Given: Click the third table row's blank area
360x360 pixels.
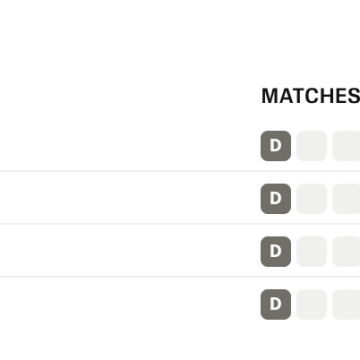Looking at the screenshot, I should (130, 252).
